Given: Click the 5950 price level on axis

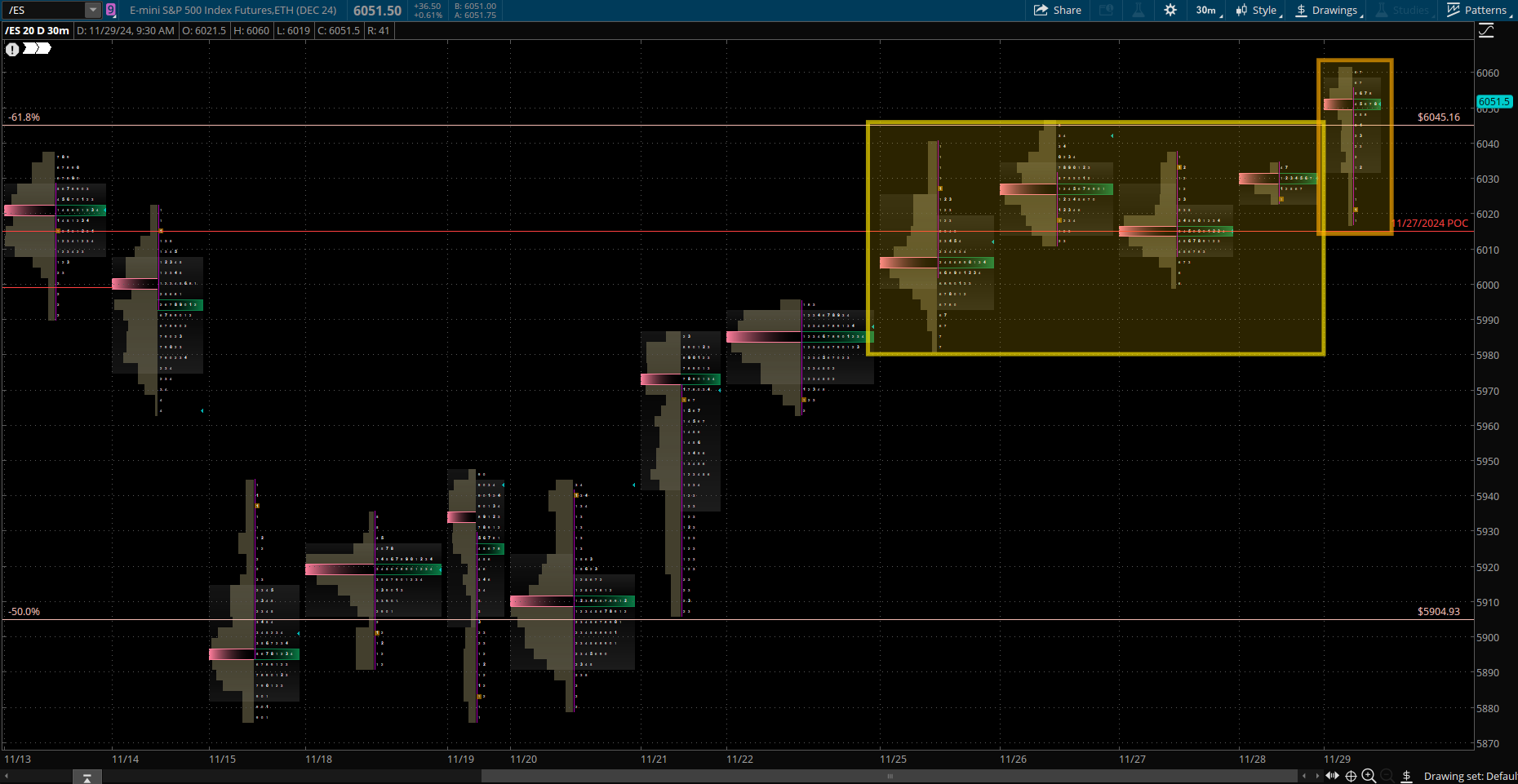Looking at the screenshot, I should [x=1488, y=462].
